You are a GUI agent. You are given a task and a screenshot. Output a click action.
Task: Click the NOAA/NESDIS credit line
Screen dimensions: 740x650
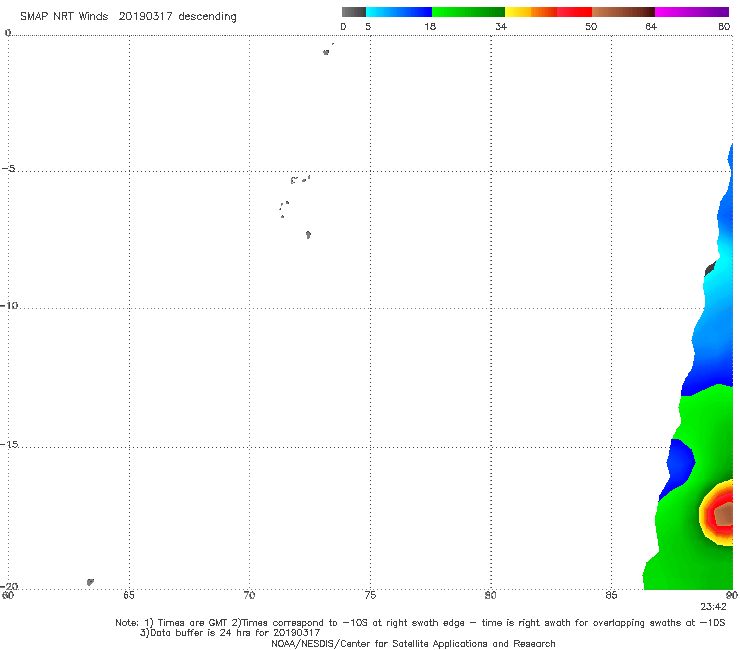coord(413,643)
